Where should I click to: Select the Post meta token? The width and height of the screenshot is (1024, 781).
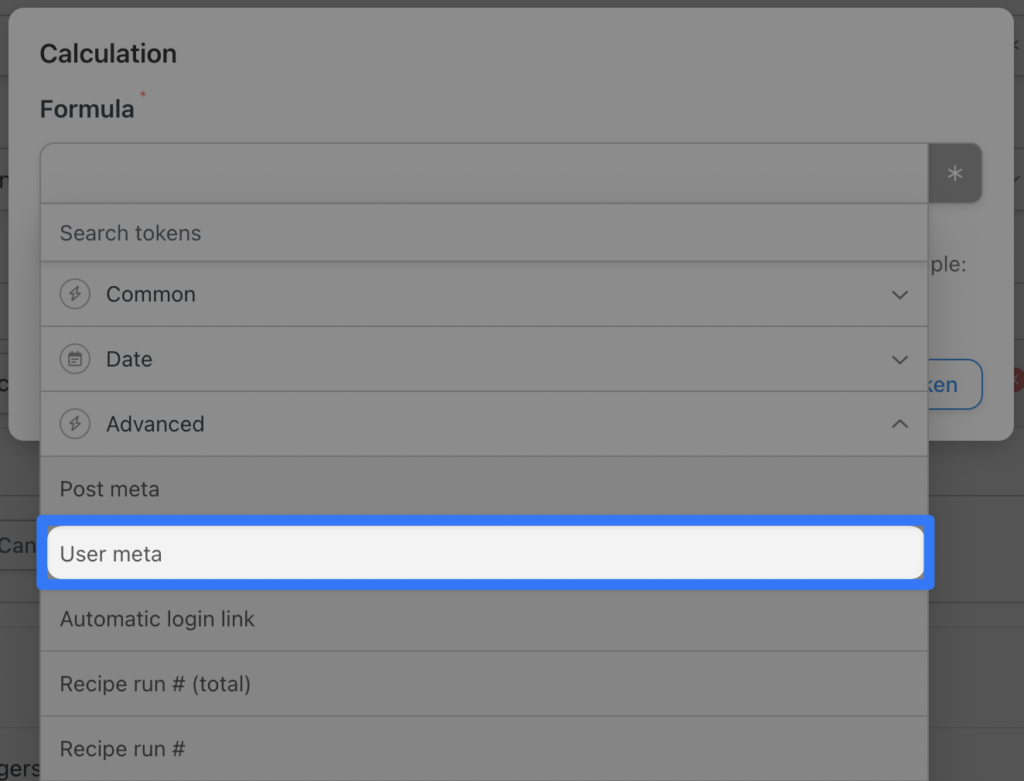[x=110, y=489]
